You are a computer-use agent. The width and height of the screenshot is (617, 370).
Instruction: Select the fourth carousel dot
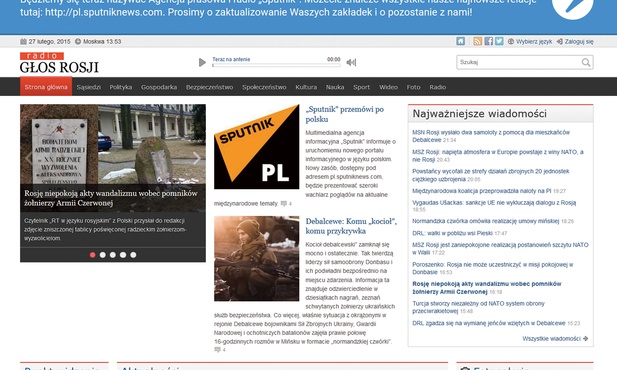tap(123, 255)
